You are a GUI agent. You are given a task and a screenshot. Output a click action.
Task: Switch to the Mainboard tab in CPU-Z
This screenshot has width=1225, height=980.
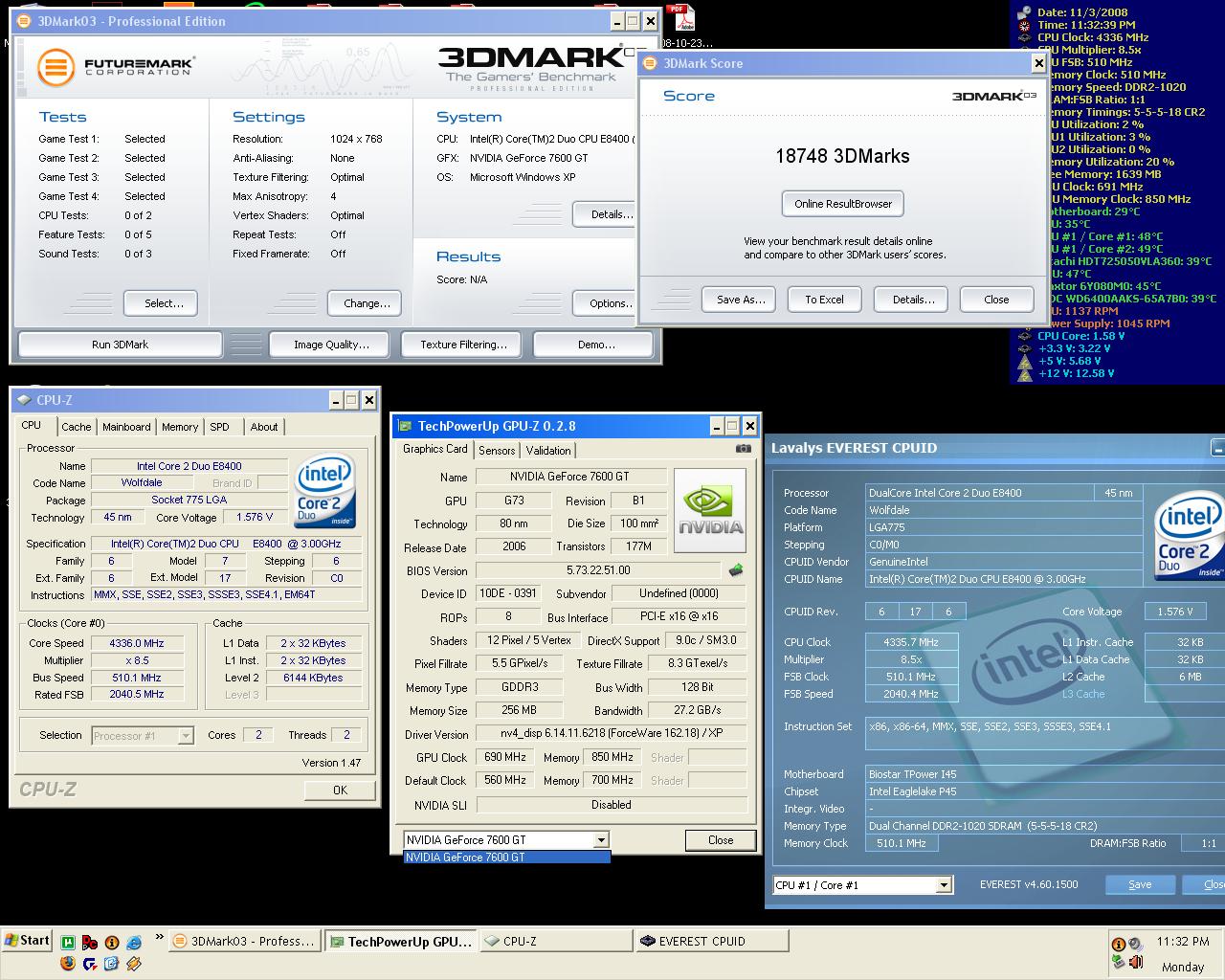click(126, 427)
